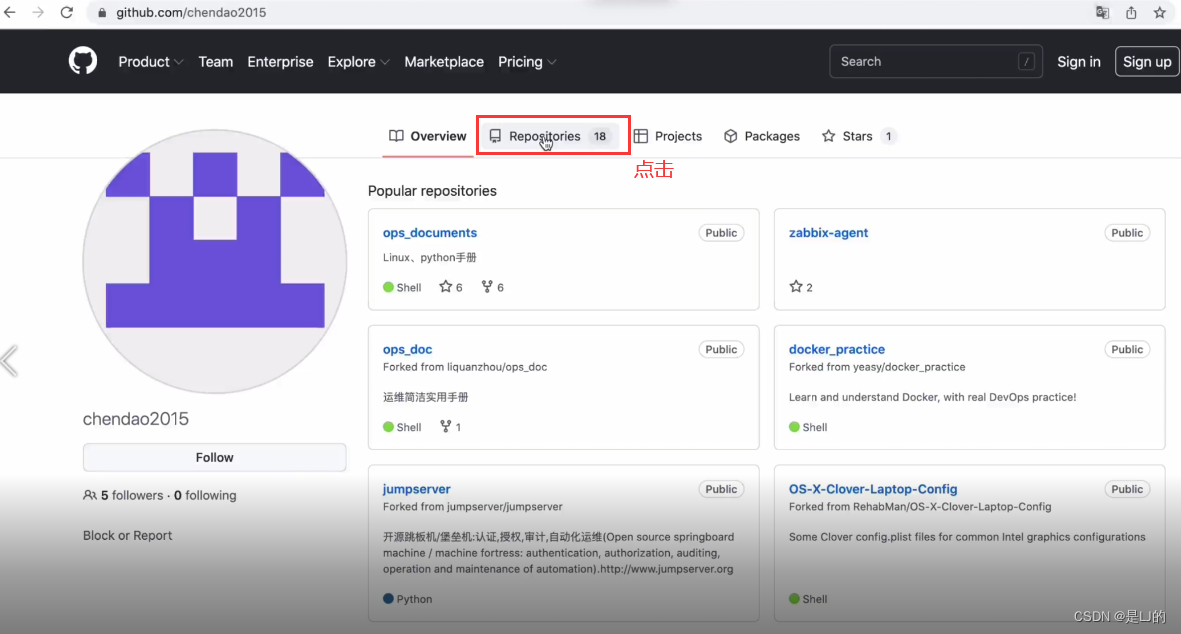Switch to the Overview tab
1181x634 pixels.
coord(428,136)
